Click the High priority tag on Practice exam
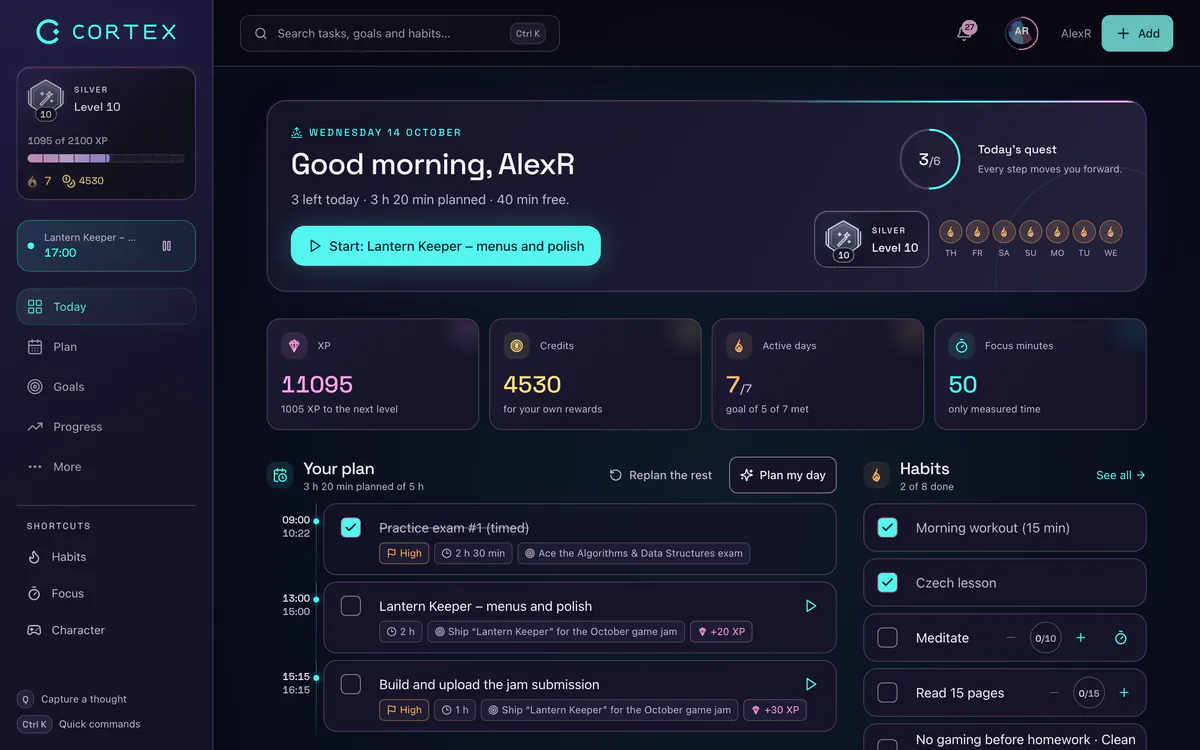This screenshot has height=750, width=1200. (404, 553)
